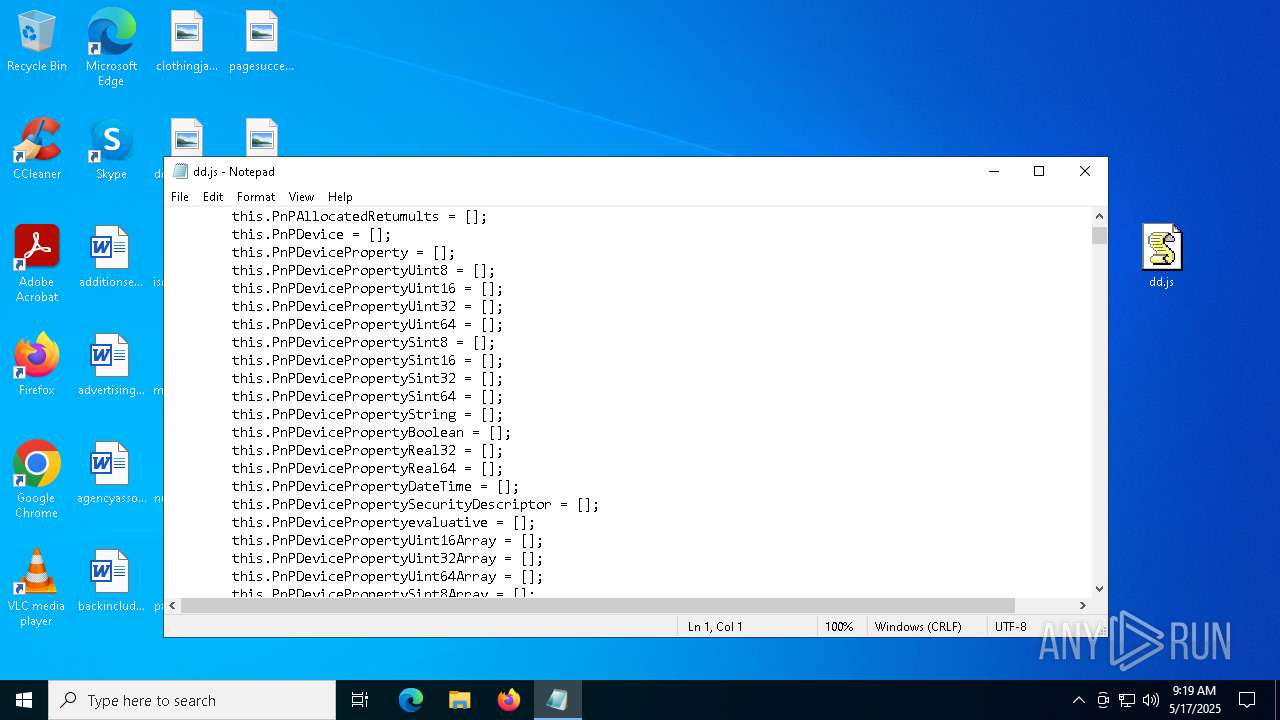This screenshot has width=1280, height=720.
Task: Click the PnPDevicePropertyevaluative line
Action: (383, 522)
